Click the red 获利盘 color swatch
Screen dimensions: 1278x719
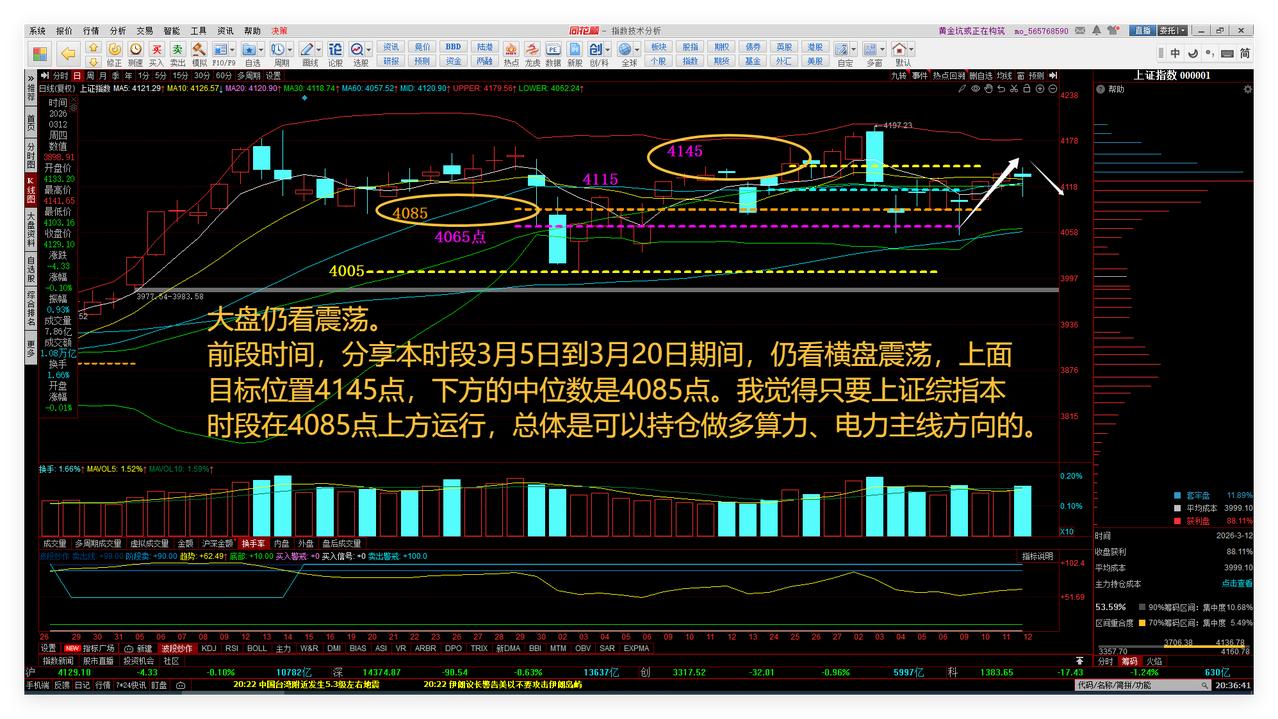tap(1177, 520)
